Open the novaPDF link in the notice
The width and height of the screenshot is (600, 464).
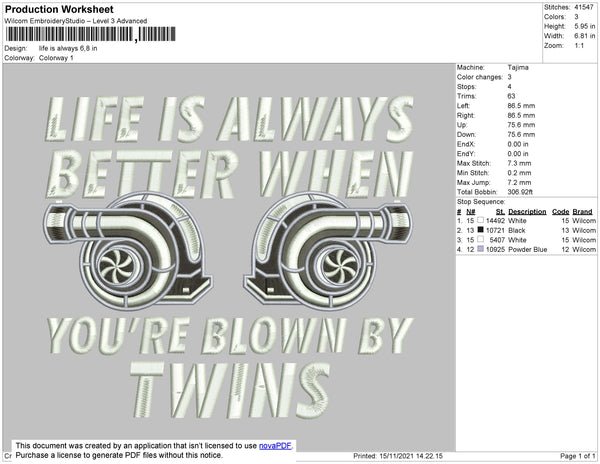(275, 446)
